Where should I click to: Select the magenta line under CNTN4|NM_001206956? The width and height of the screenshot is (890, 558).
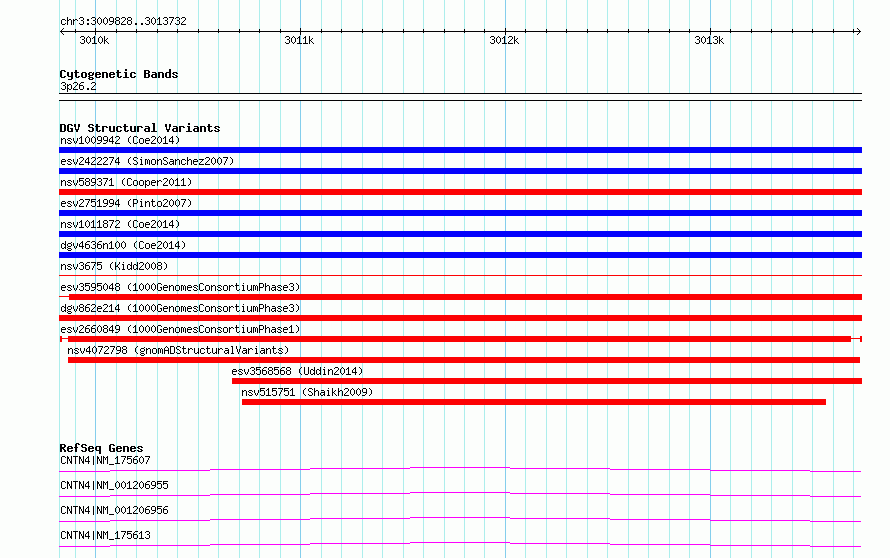click(x=460, y=519)
